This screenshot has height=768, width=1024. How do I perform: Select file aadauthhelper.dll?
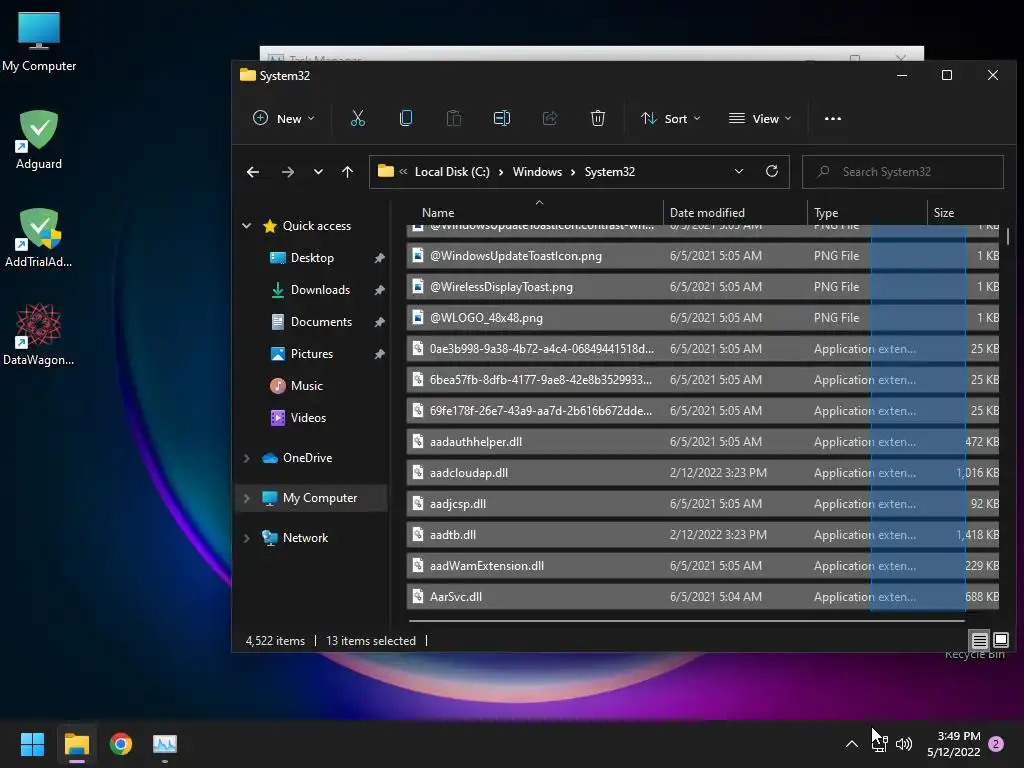702,442
